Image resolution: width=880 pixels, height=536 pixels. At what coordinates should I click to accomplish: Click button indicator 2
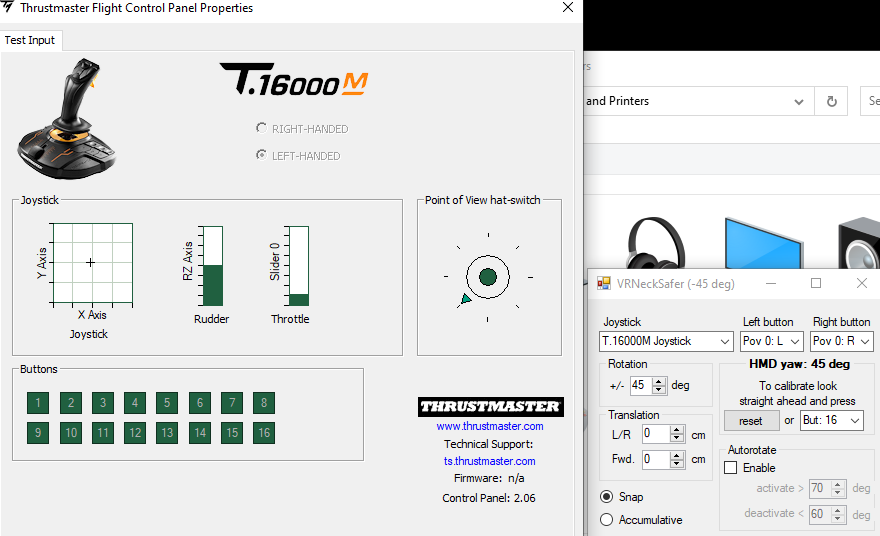[71, 402]
